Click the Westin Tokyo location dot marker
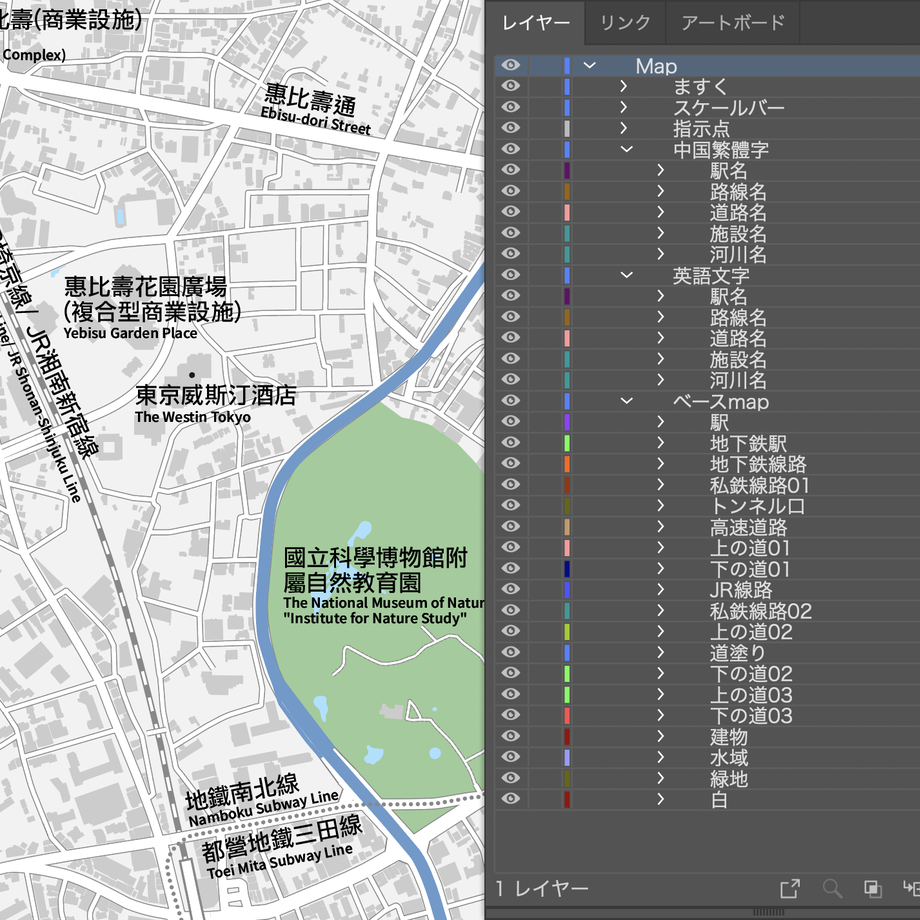This screenshot has height=920, width=920. pos(192,374)
